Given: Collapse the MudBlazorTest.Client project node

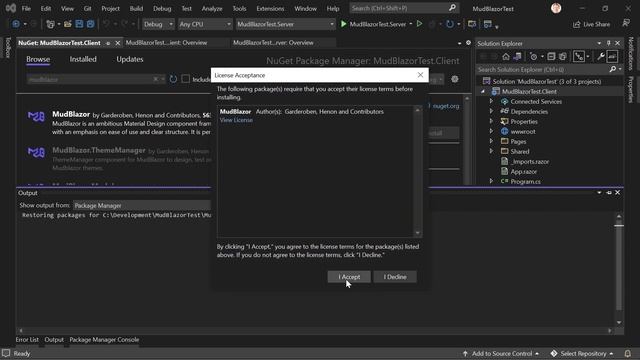Looking at the screenshot, I should point(483,91).
